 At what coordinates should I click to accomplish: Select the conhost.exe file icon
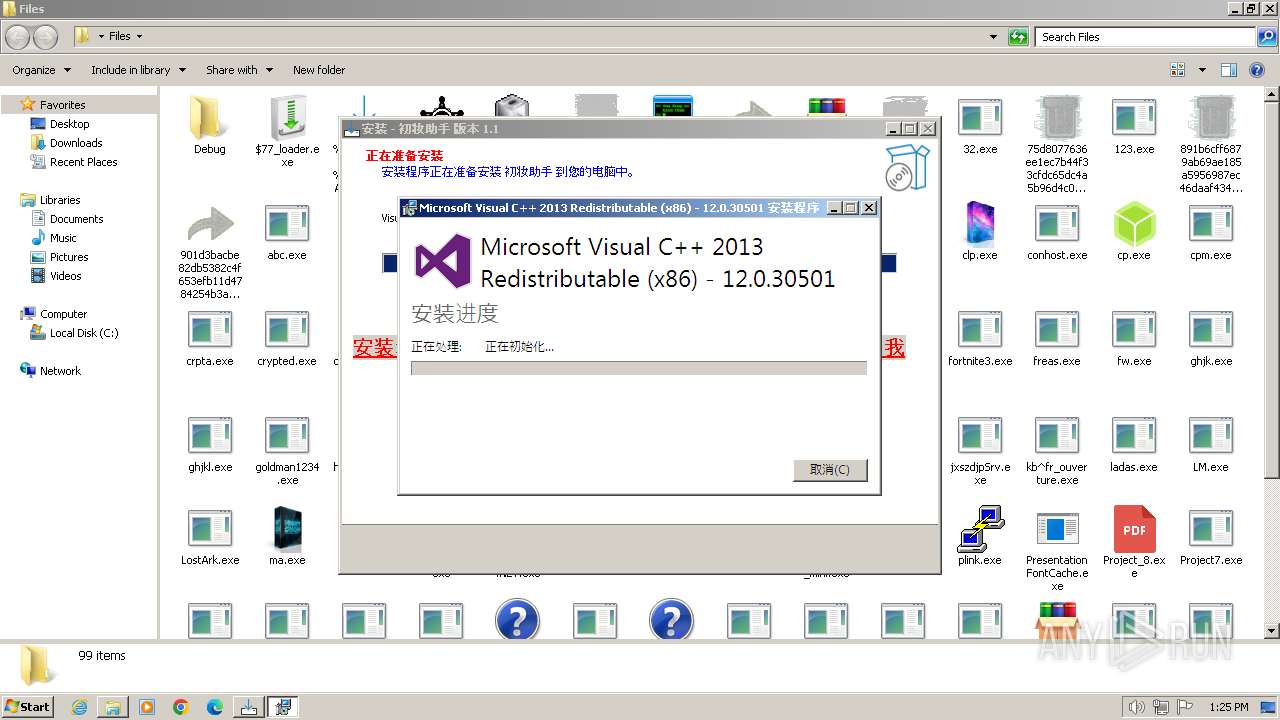[1057, 224]
